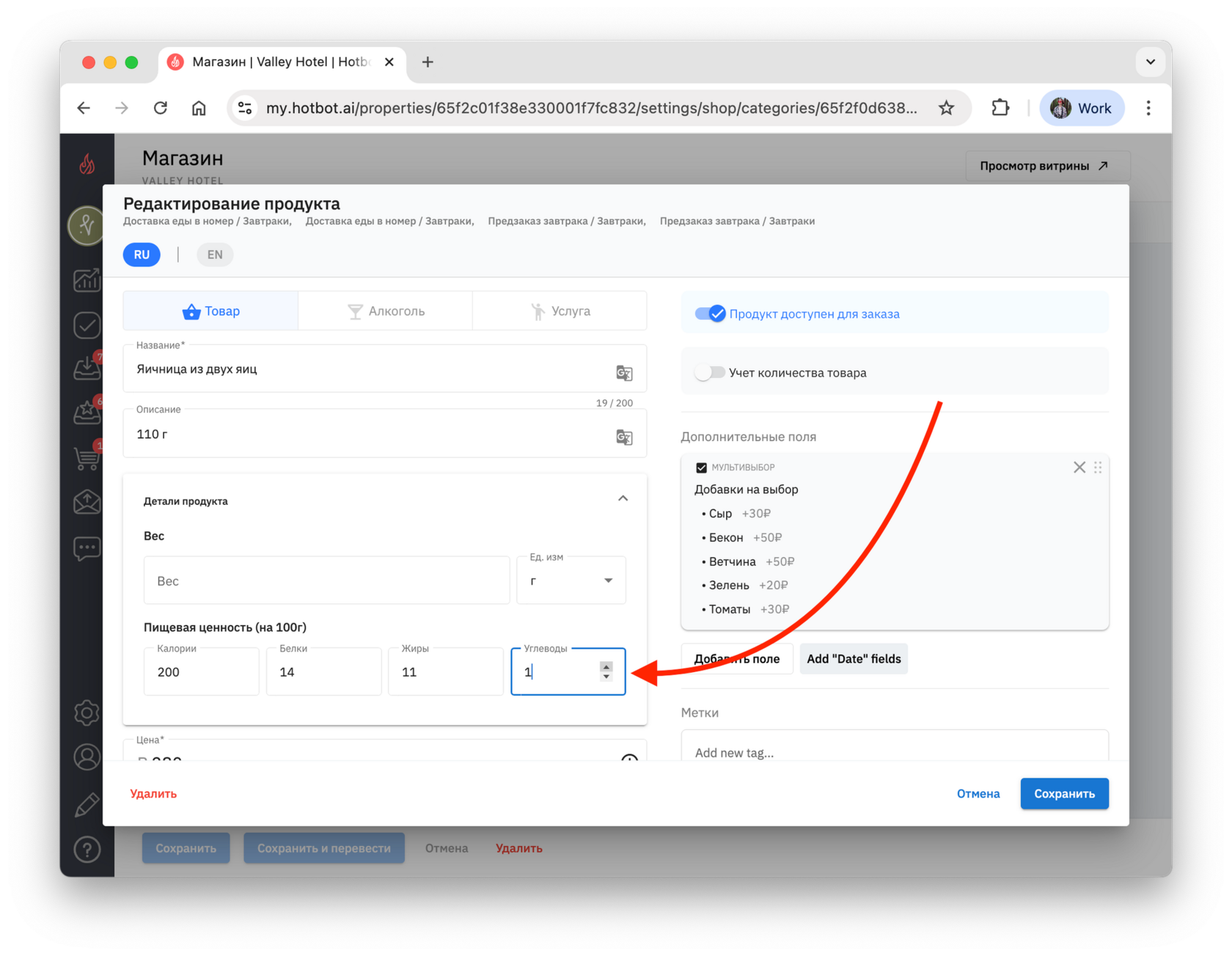Bookmark the page with the star icon
The width and height of the screenshot is (1232, 956).
click(x=946, y=108)
